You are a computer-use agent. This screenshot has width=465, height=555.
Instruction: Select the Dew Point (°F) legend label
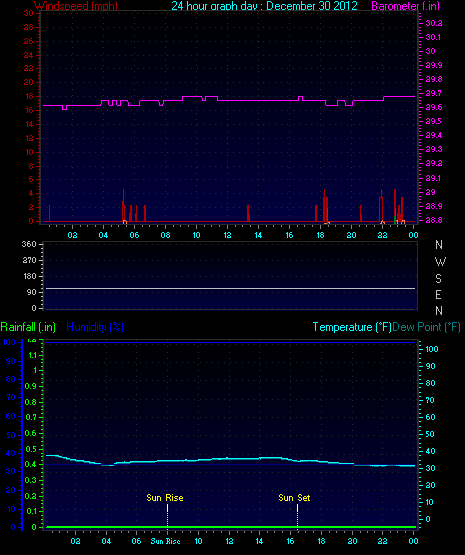click(426, 327)
